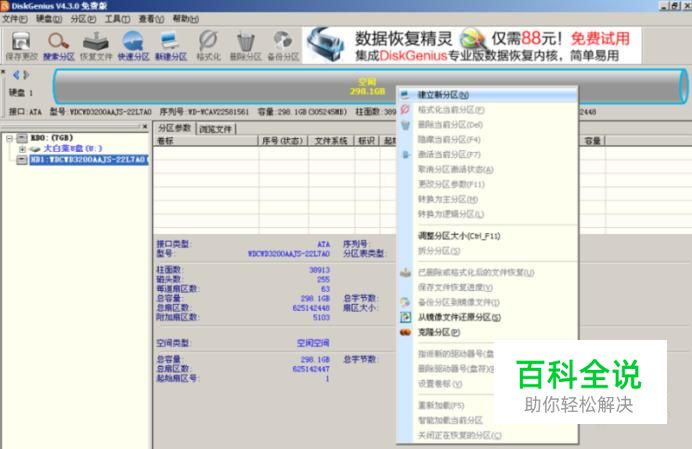Close the disk tree panel with its X
The image size is (692, 449).
click(145, 127)
